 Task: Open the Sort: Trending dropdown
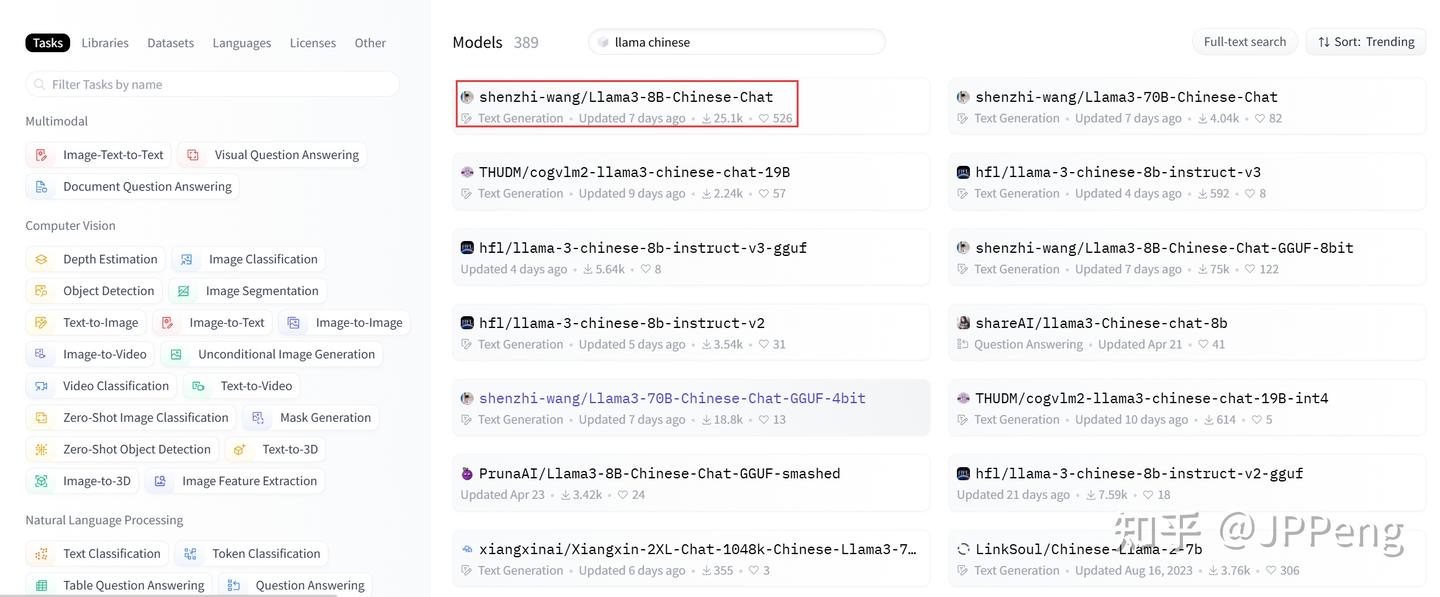point(1366,42)
